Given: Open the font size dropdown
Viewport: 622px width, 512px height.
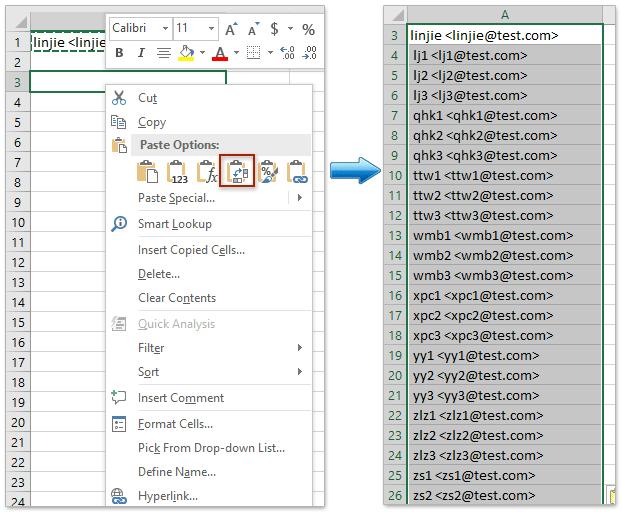Looking at the screenshot, I should (211, 29).
